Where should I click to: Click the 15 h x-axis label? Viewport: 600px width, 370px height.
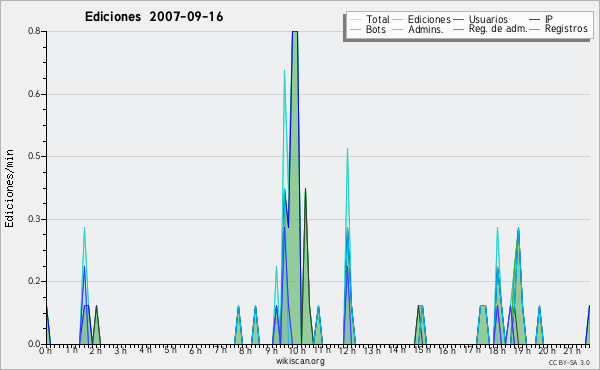(x=422, y=350)
